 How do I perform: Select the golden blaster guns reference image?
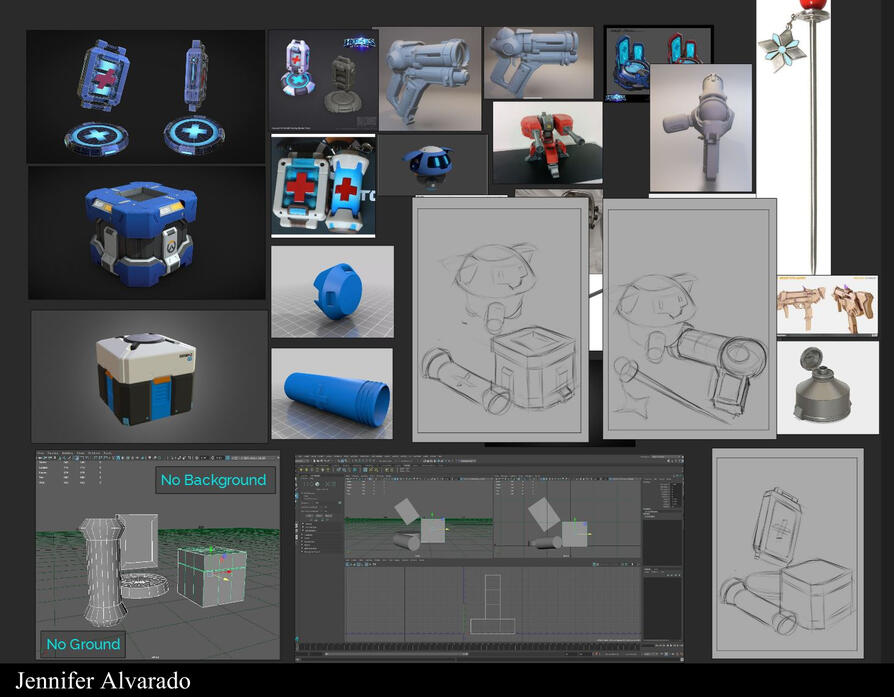(x=827, y=304)
